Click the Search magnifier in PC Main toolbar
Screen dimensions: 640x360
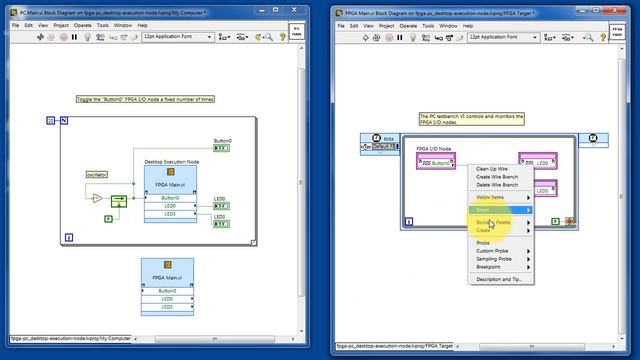pyautogui.click(x=269, y=37)
